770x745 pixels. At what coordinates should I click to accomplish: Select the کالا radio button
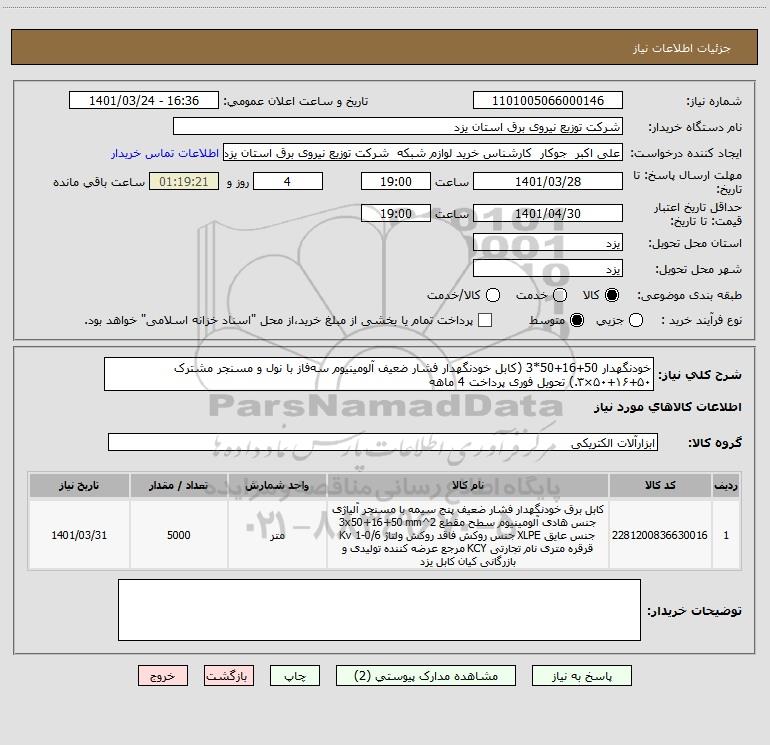[612, 295]
